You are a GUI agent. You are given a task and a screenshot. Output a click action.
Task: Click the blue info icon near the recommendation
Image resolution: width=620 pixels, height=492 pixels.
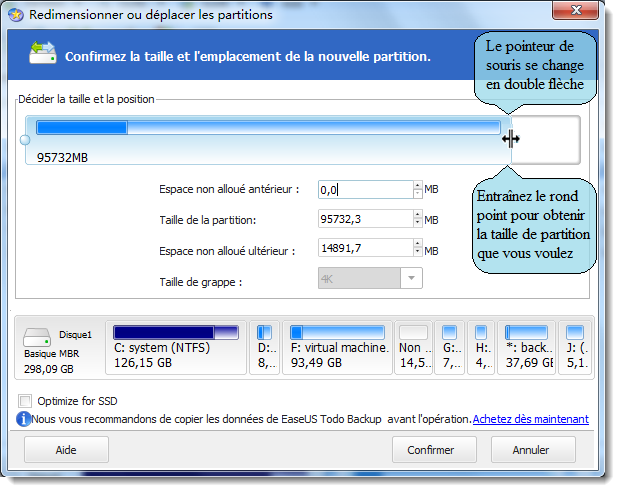pyautogui.click(x=23, y=419)
